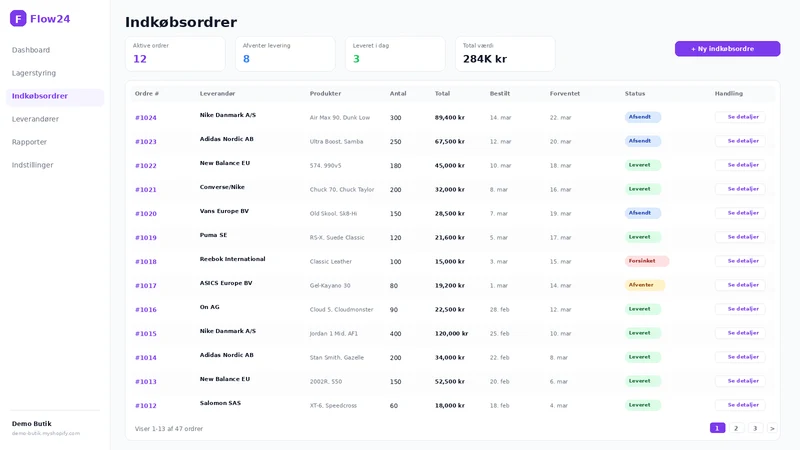Click the Flow24 logo icon

tap(18, 18)
